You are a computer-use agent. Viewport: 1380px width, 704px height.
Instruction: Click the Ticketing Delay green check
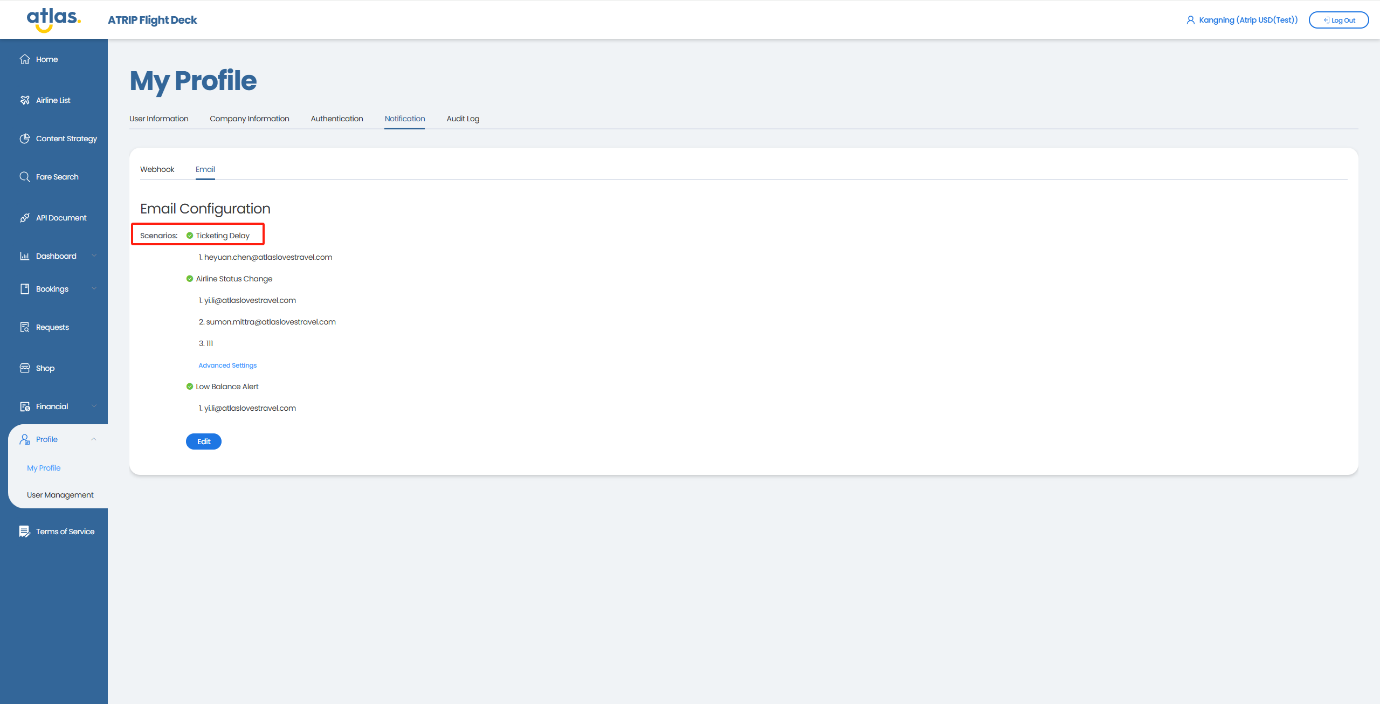coord(190,236)
